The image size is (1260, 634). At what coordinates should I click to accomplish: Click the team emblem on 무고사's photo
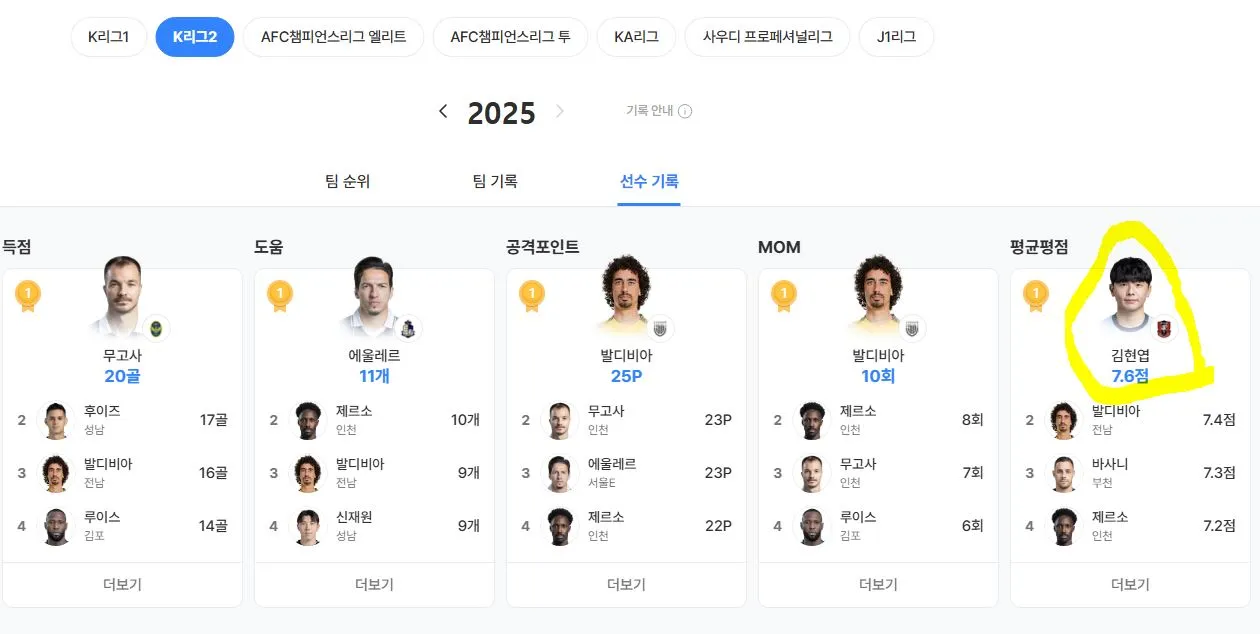coord(157,328)
